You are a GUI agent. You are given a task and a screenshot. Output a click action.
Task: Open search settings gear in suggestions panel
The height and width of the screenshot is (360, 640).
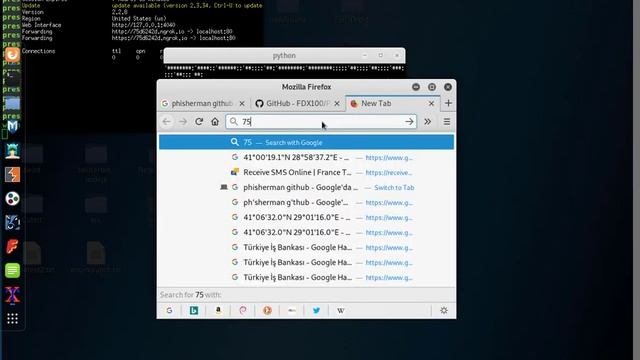tap(444, 311)
